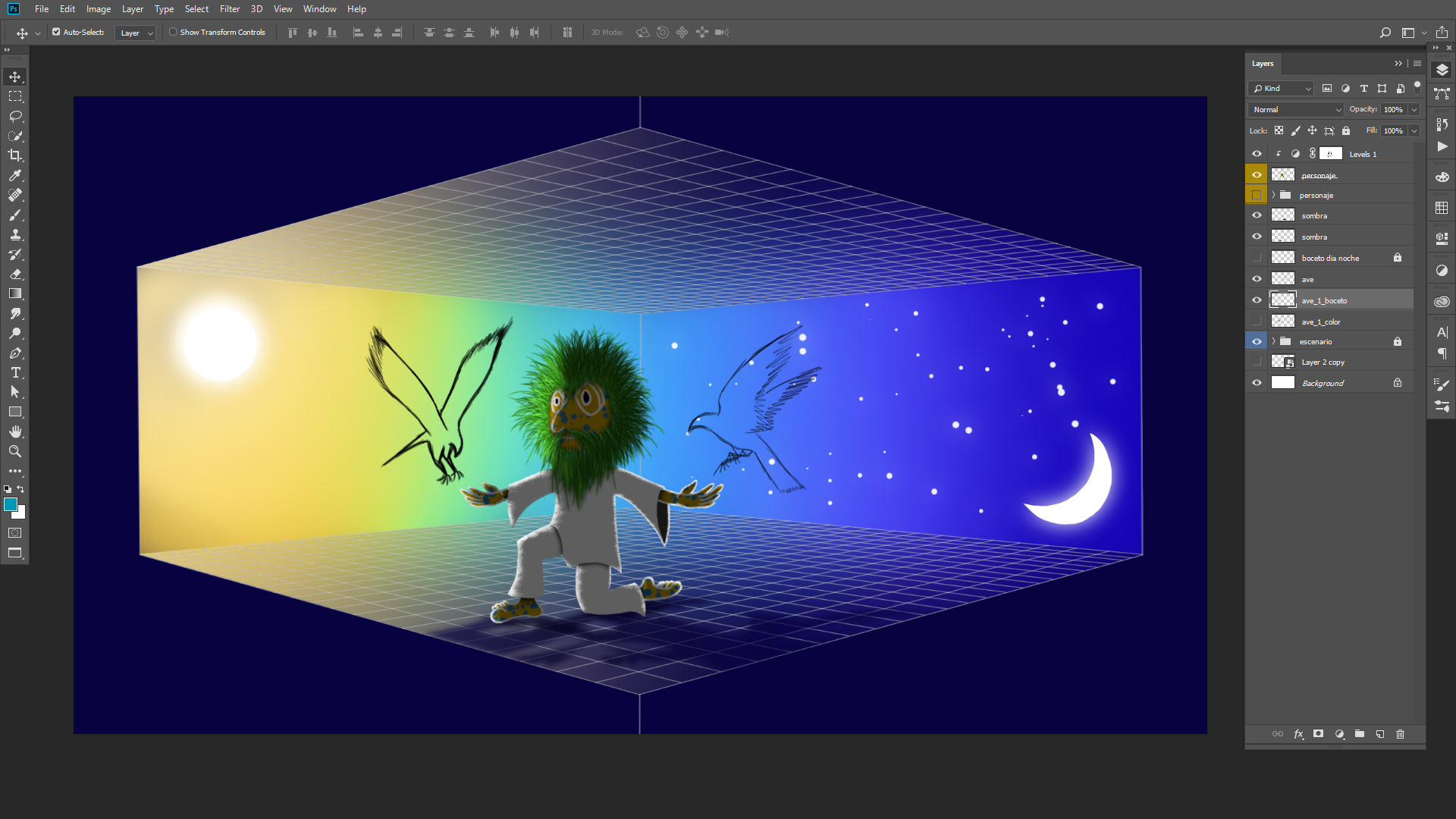Open the Filter menu
Viewport: 1456px width, 819px height.
pos(229,9)
